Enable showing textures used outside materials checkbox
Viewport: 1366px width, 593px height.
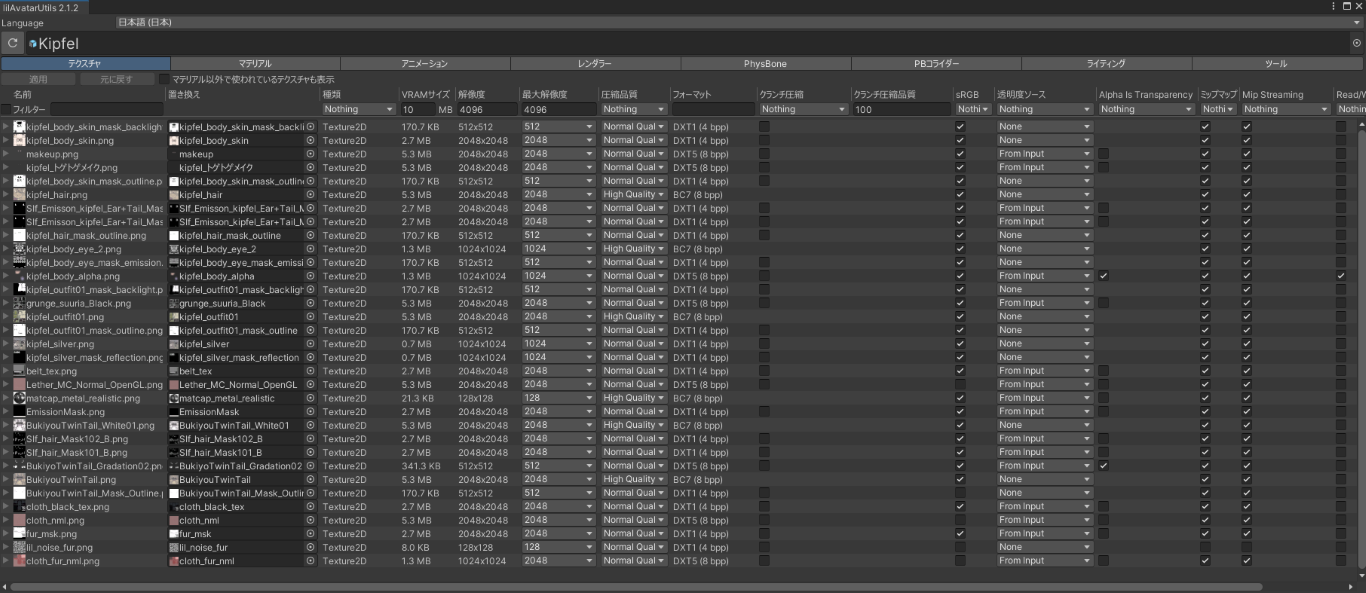point(164,78)
